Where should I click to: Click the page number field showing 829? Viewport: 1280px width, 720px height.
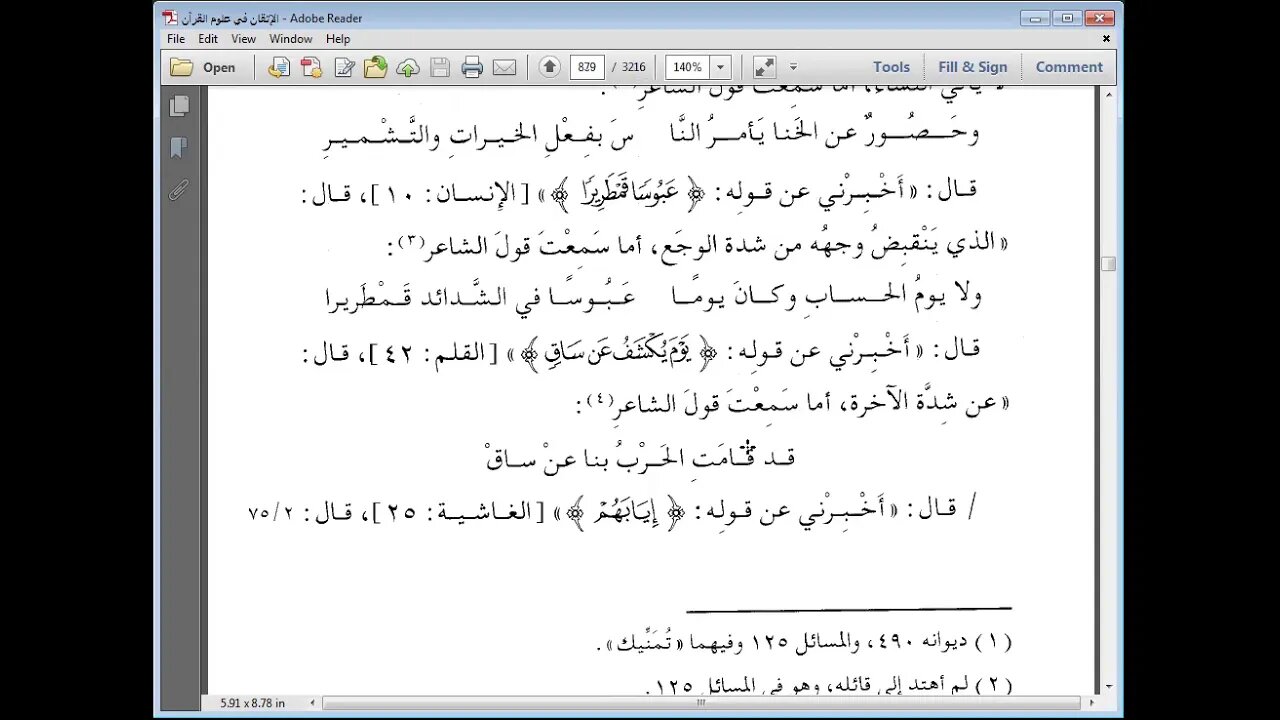[x=587, y=67]
